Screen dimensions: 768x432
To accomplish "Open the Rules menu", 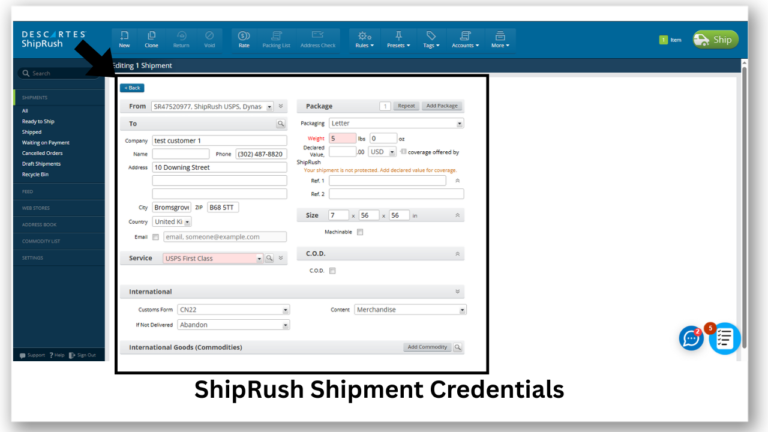I will tap(364, 39).
